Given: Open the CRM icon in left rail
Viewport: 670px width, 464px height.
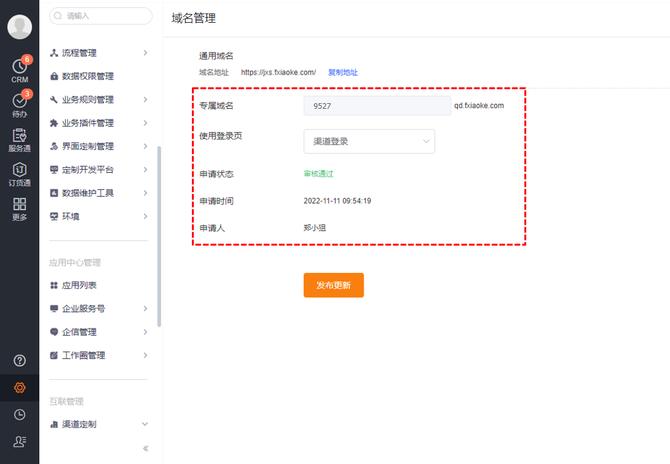Looking at the screenshot, I should tap(19, 66).
